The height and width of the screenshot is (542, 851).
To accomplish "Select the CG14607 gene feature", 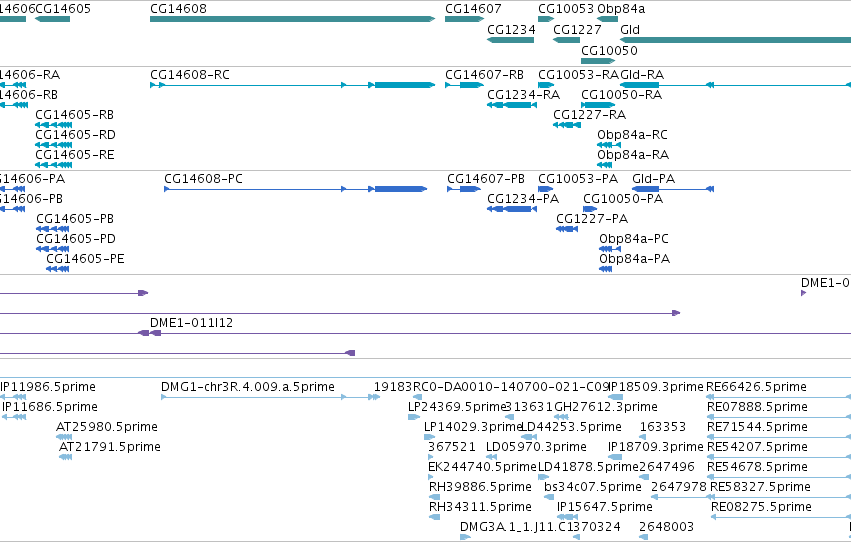I will coord(464,19).
